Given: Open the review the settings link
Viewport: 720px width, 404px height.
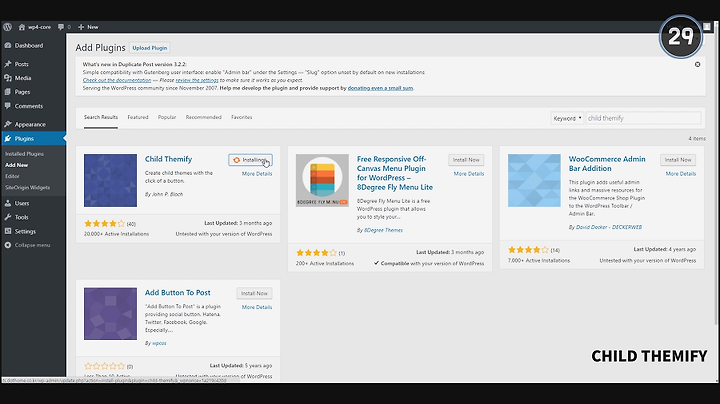Looking at the screenshot, I should pyautogui.click(x=197, y=80).
